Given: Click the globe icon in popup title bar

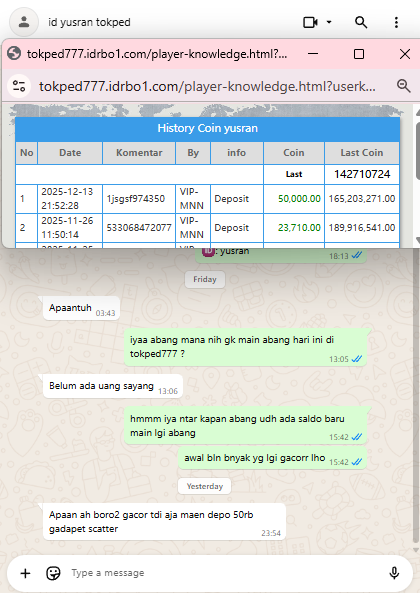Looking at the screenshot, I should tap(14, 54).
